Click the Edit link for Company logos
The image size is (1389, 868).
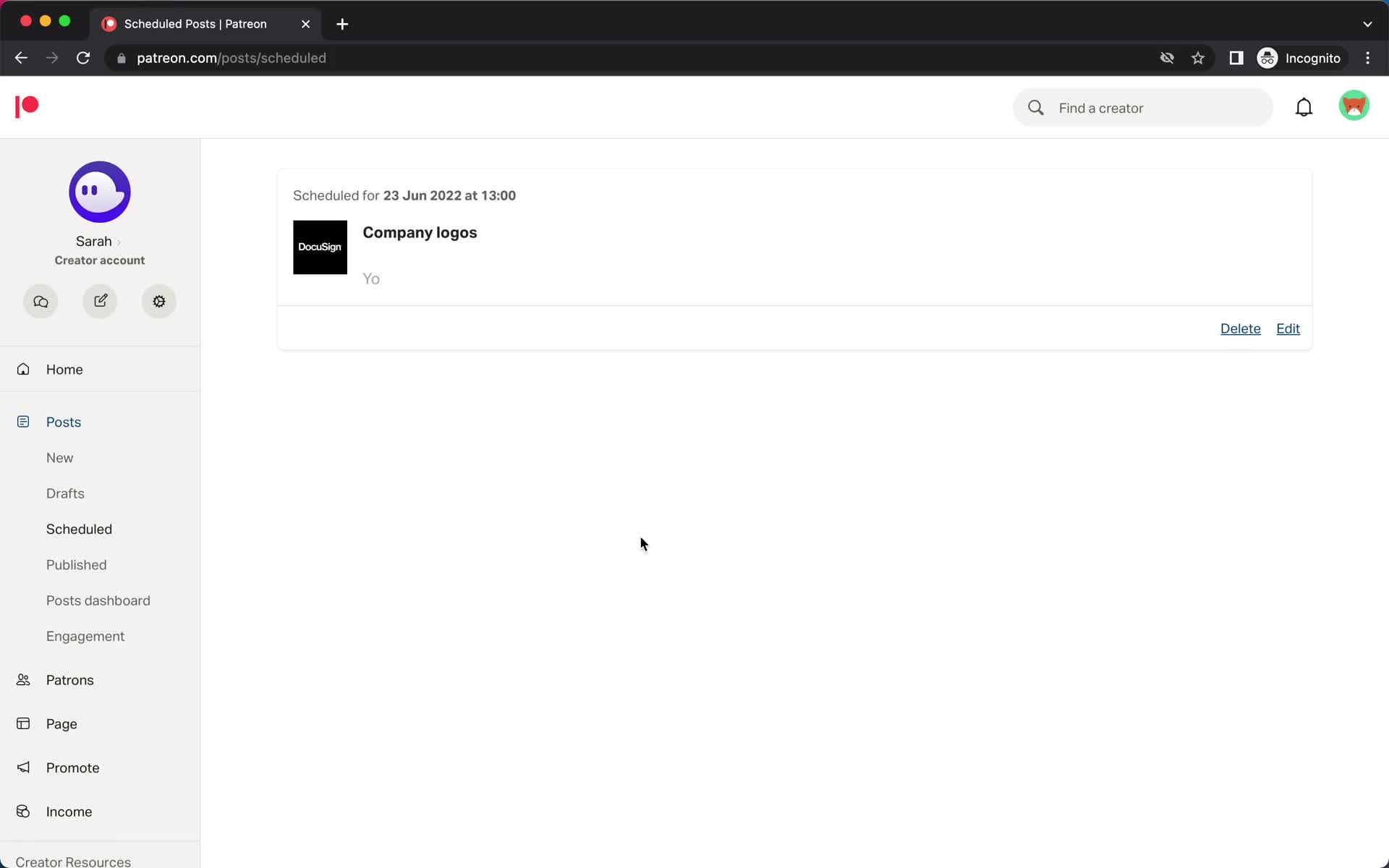click(1288, 328)
